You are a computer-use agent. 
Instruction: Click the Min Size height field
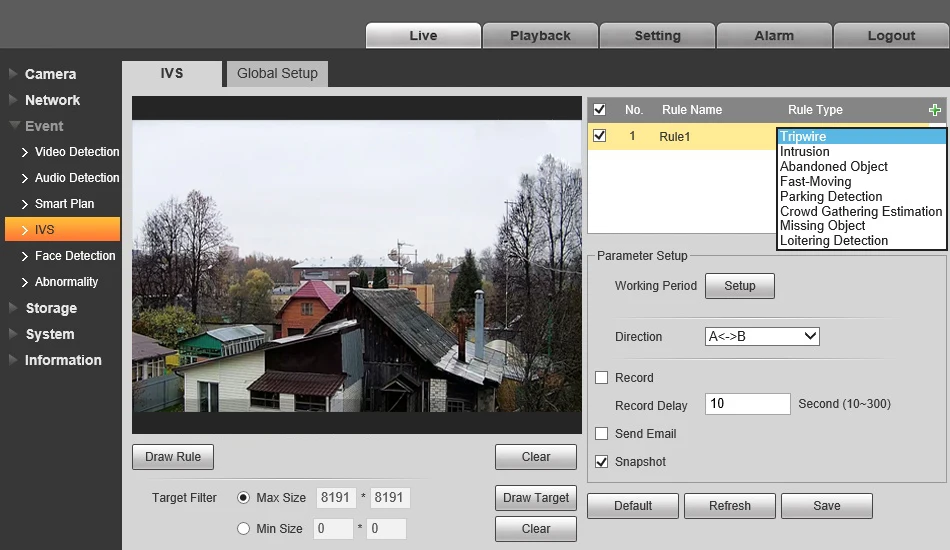coord(387,529)
